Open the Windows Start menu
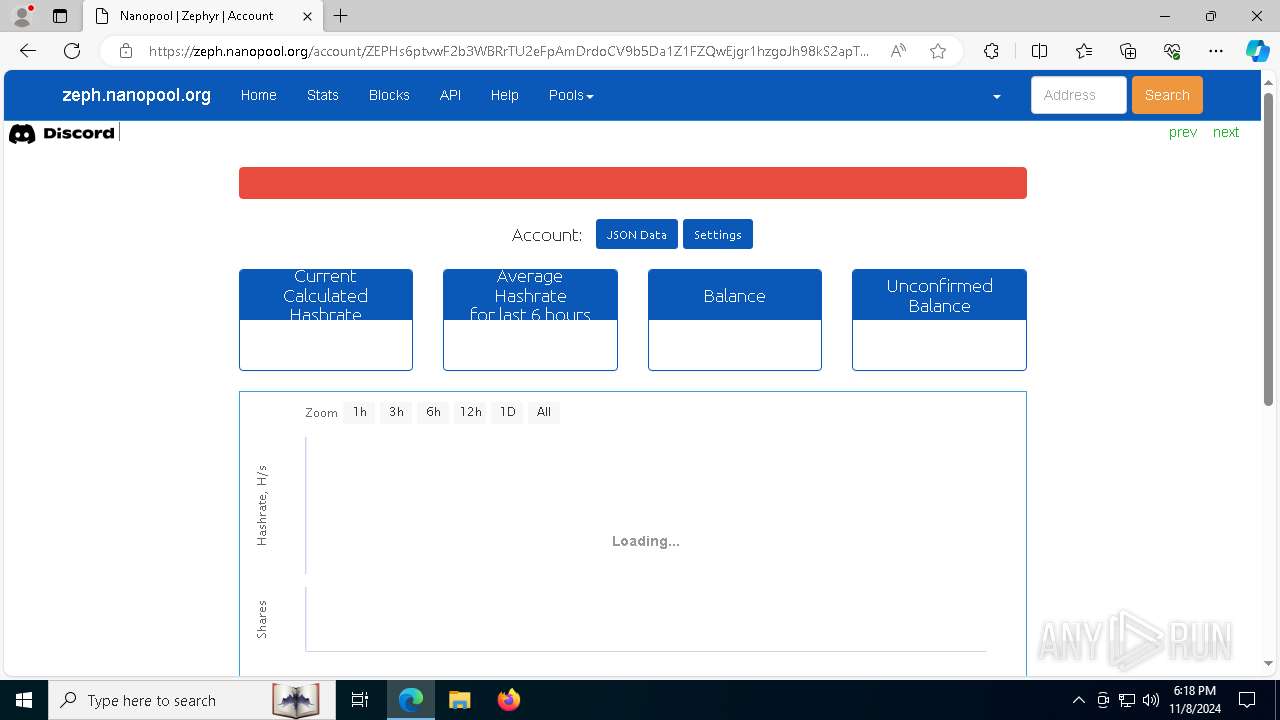Viewport: 1280px width, 720px height. coord(24,700)
